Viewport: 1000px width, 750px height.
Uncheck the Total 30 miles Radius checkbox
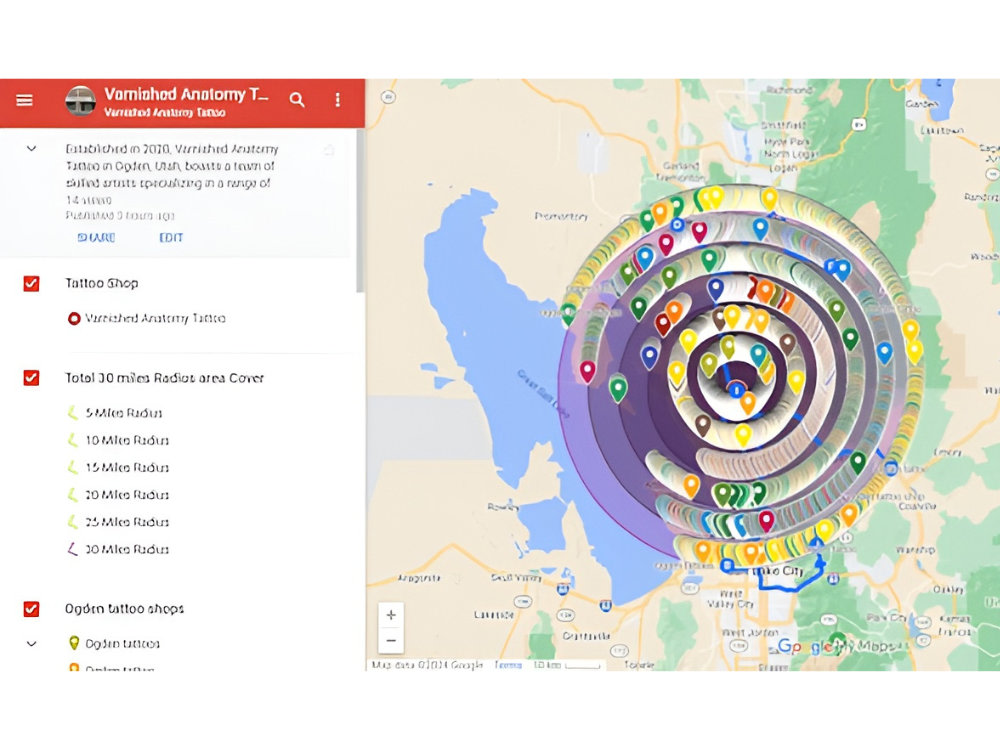click(x=31, y=378)
